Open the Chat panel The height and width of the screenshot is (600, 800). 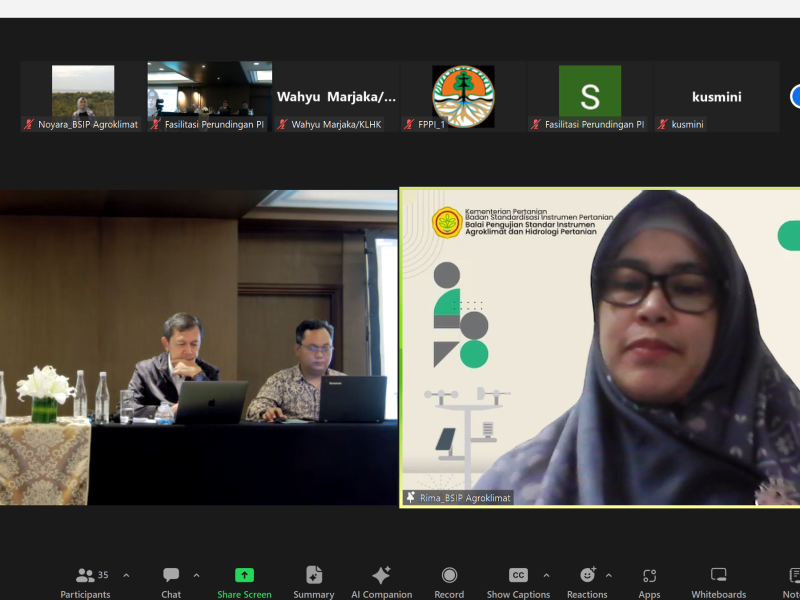tap(171, 581)
